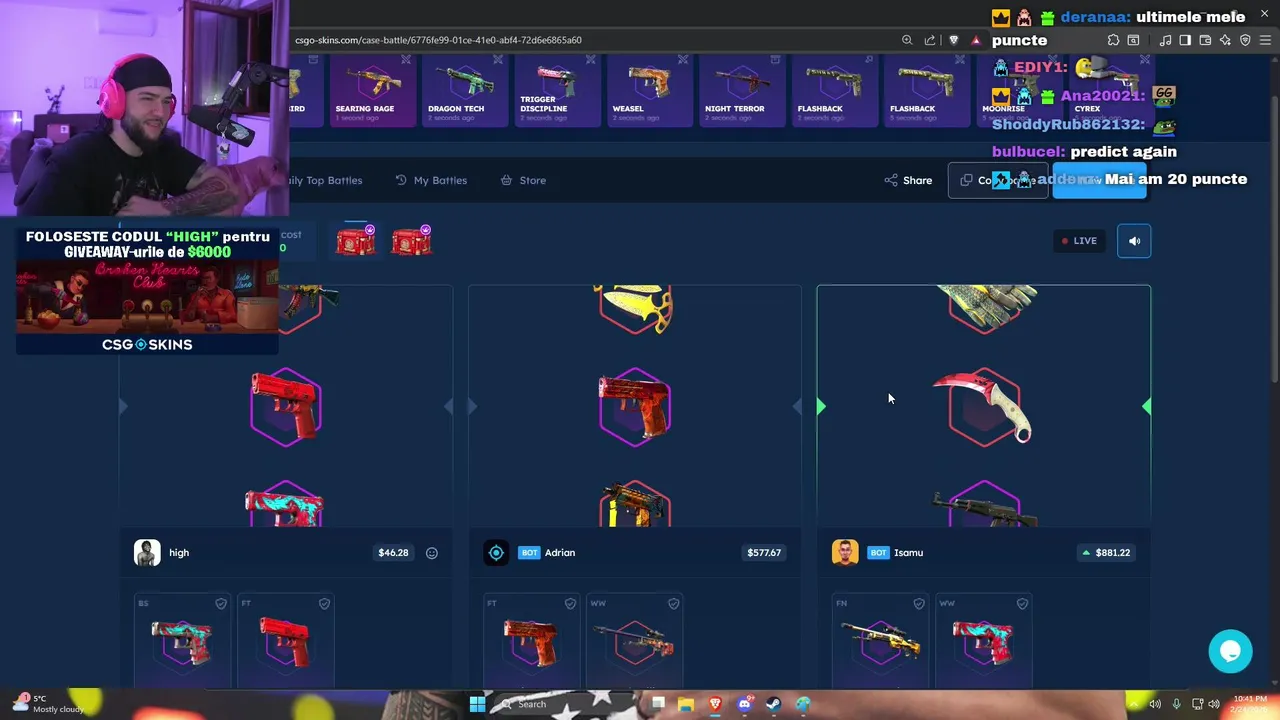The image size is (1280, 720).
Task: Open Adrian's FT pistol skin card
Action: [531, 641]
